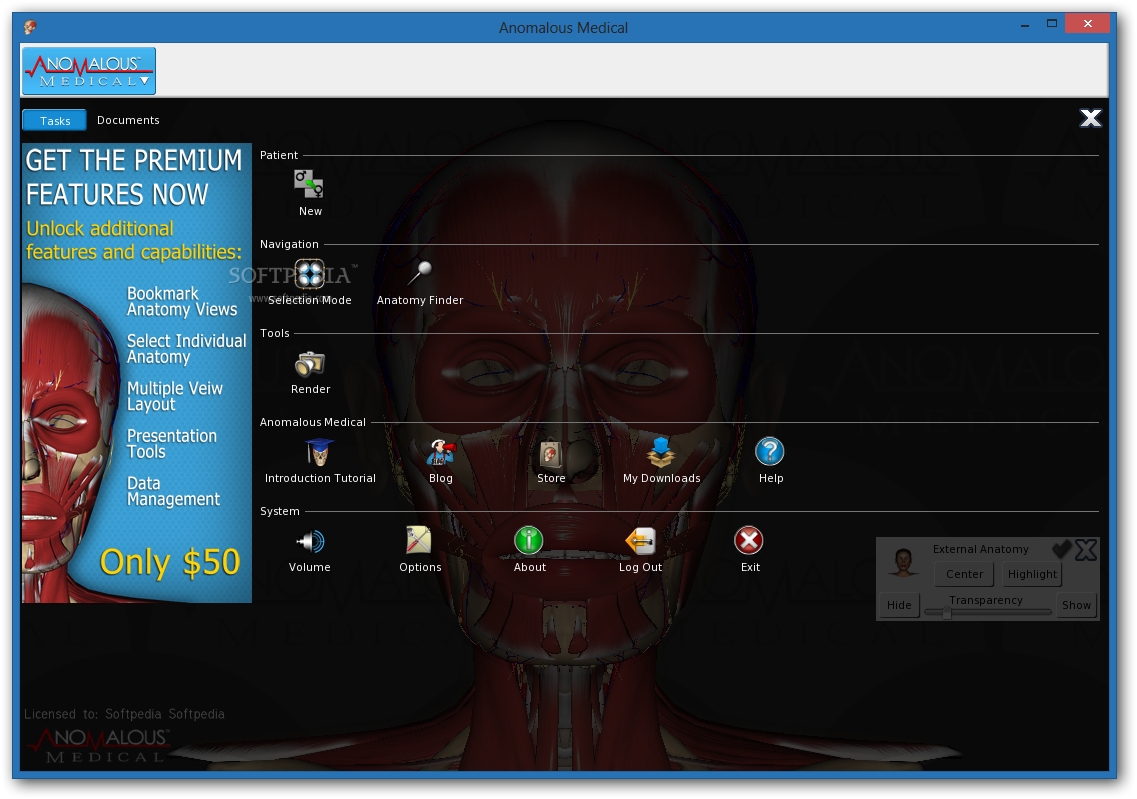Click the External Anatomy head thumbnail

point(903,562)
